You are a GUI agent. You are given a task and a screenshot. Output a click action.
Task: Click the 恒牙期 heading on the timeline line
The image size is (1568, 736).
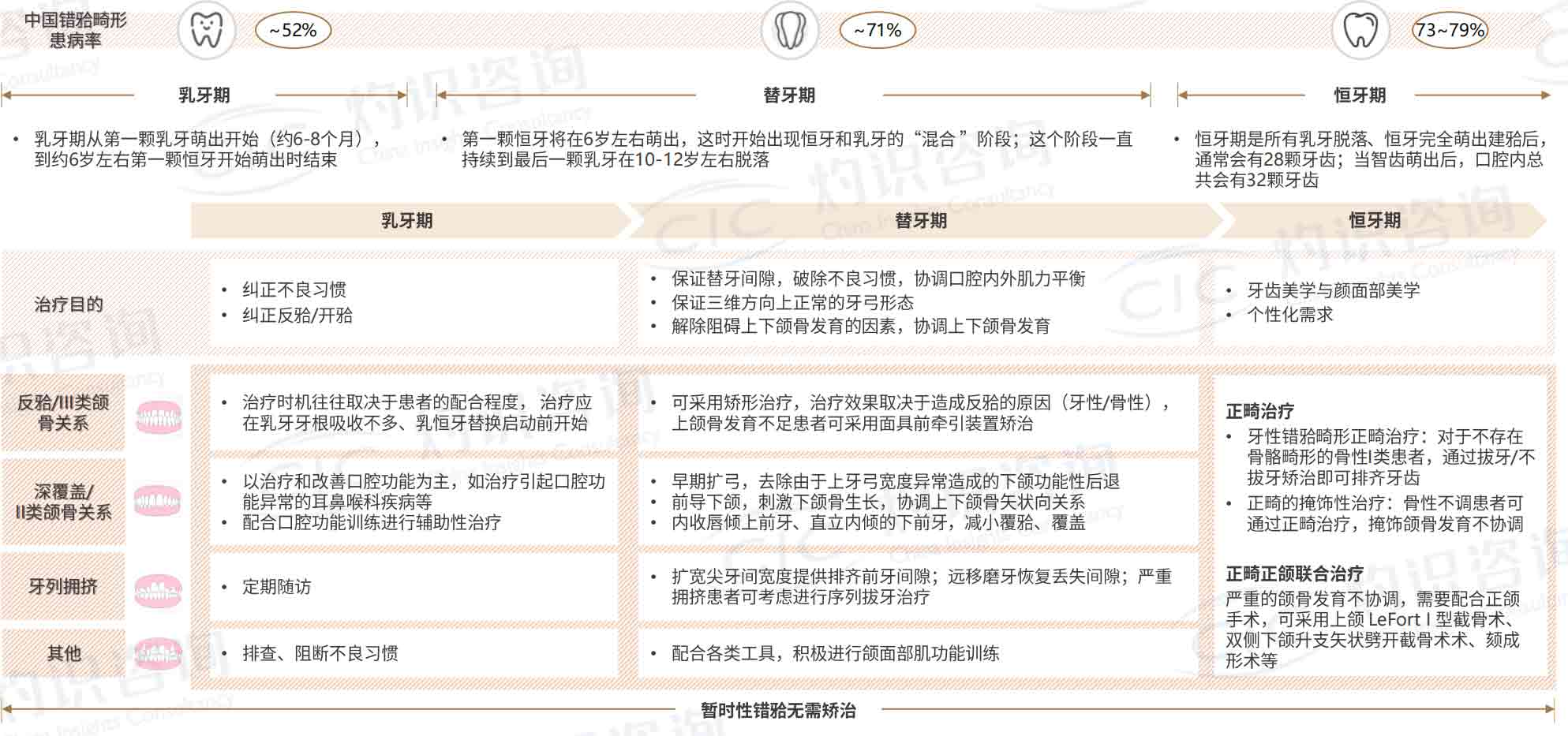tap(1360, 95)
